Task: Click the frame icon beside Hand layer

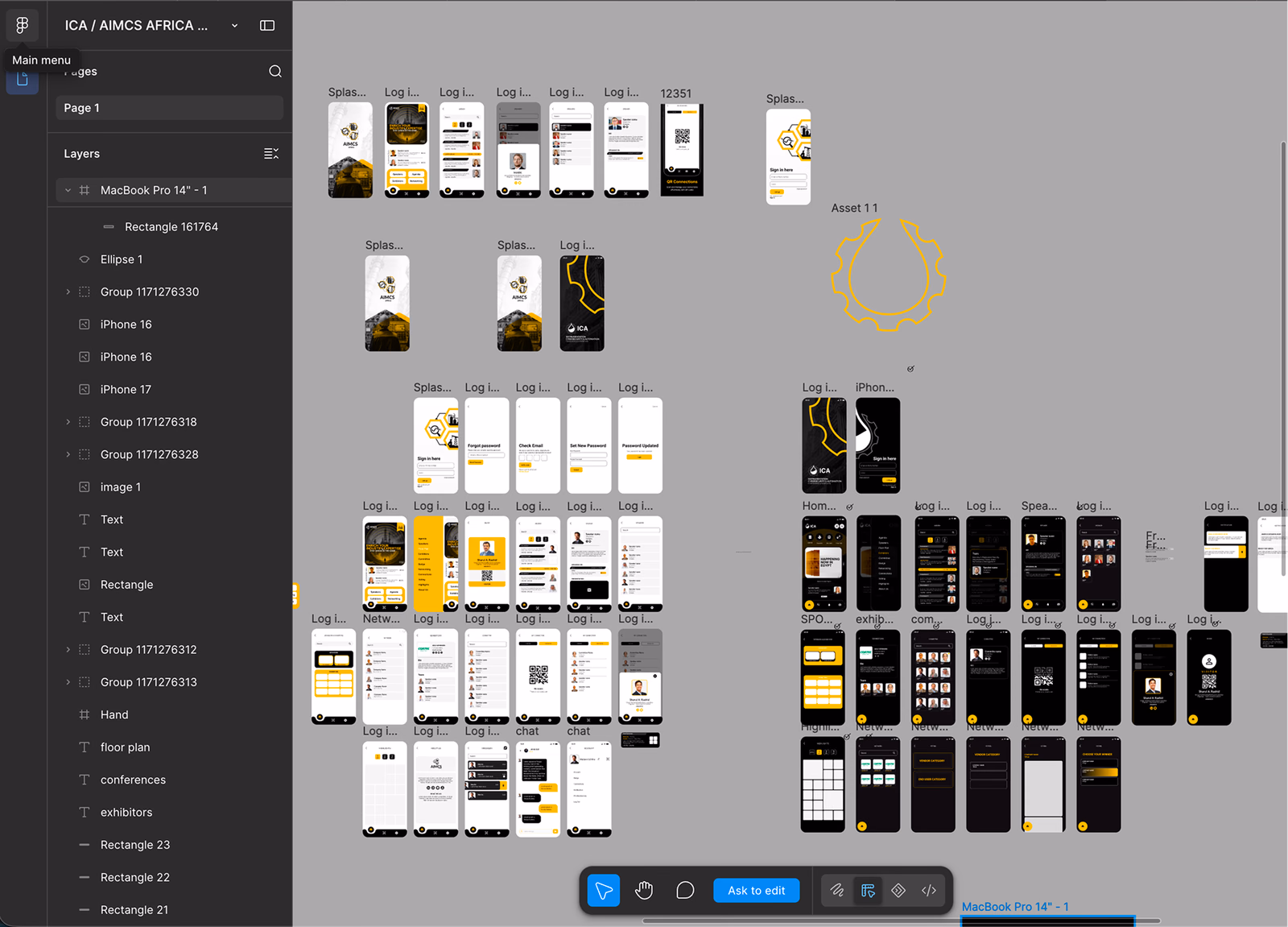Action: (x=85, y=715)
